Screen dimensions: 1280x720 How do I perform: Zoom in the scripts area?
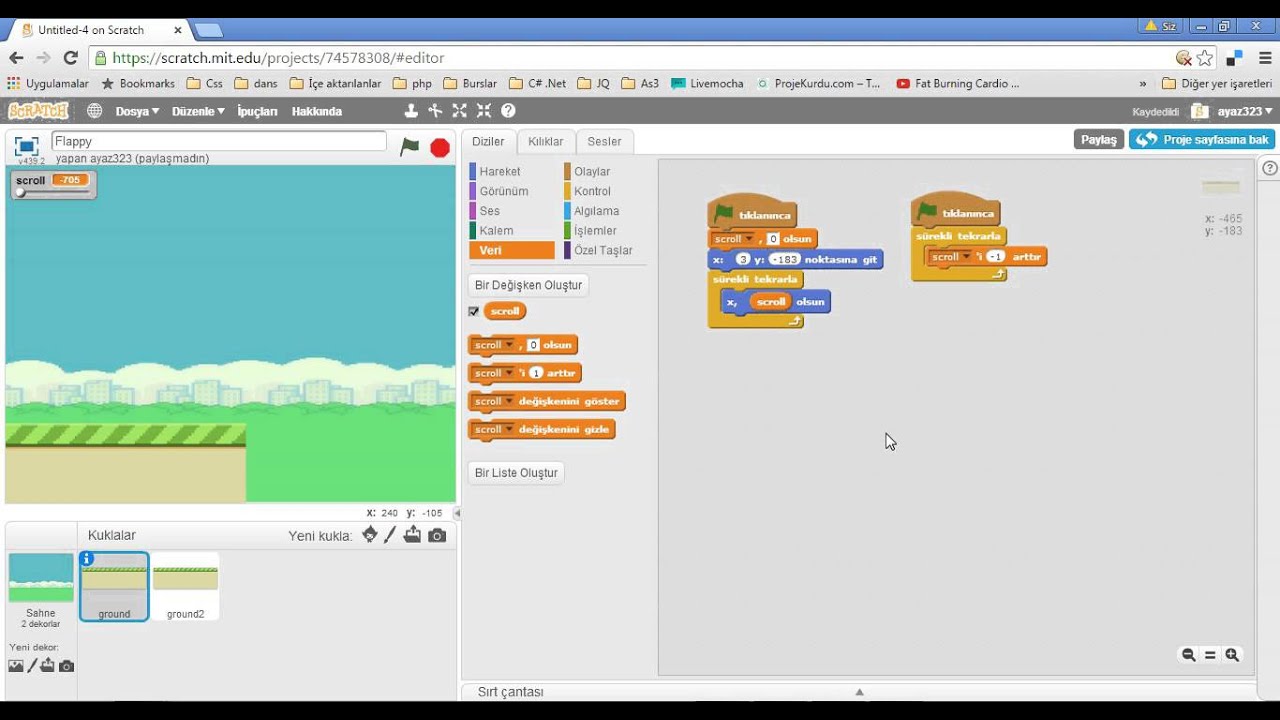(1232, 655)
